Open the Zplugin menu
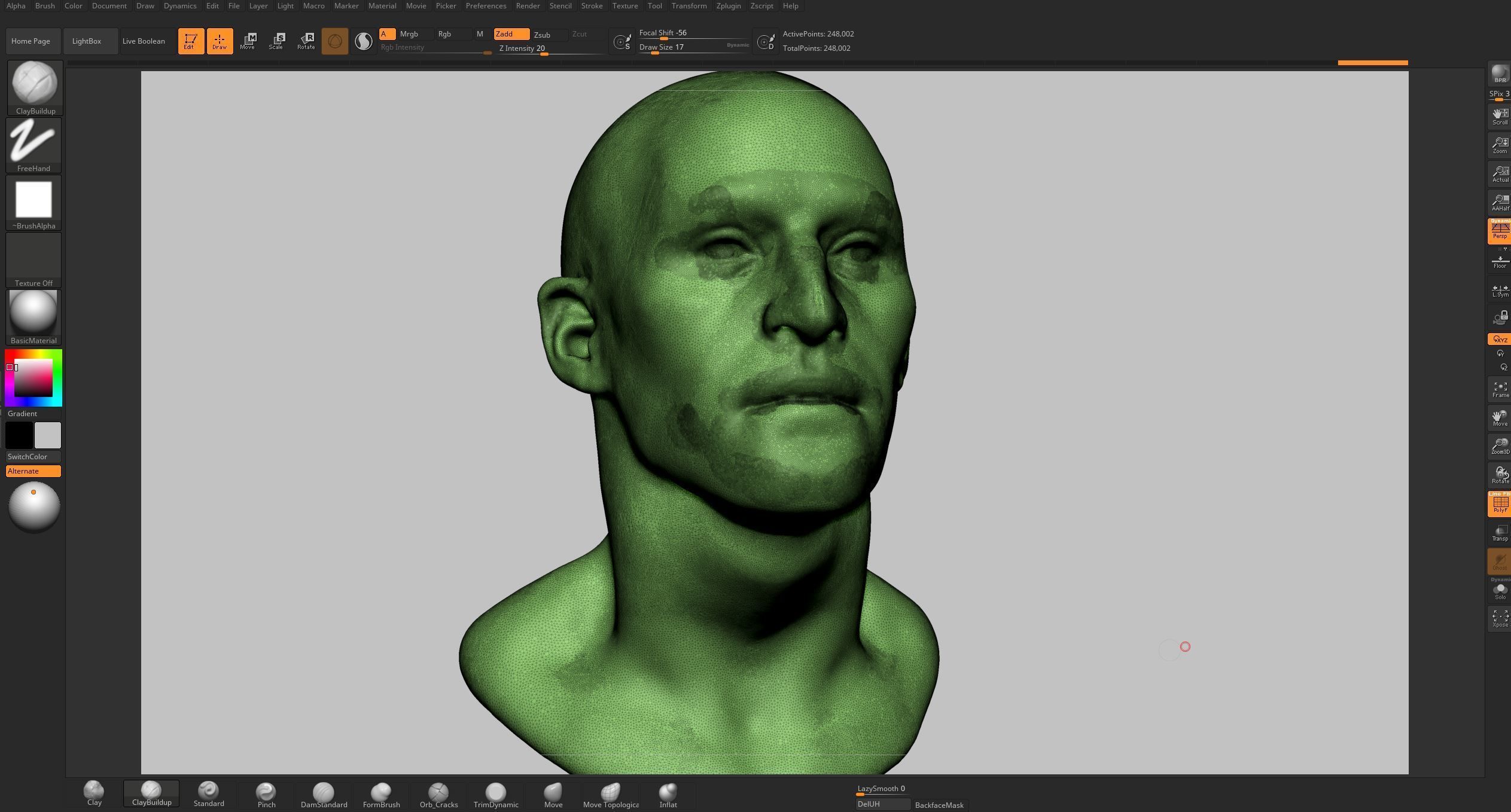 click(x=728, y=6)
